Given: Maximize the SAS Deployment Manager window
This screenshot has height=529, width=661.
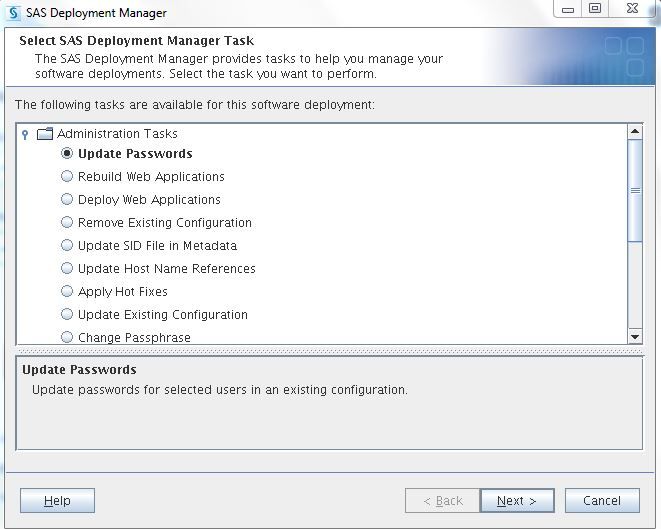Looking at the screenshot, I should pos(595,9).
